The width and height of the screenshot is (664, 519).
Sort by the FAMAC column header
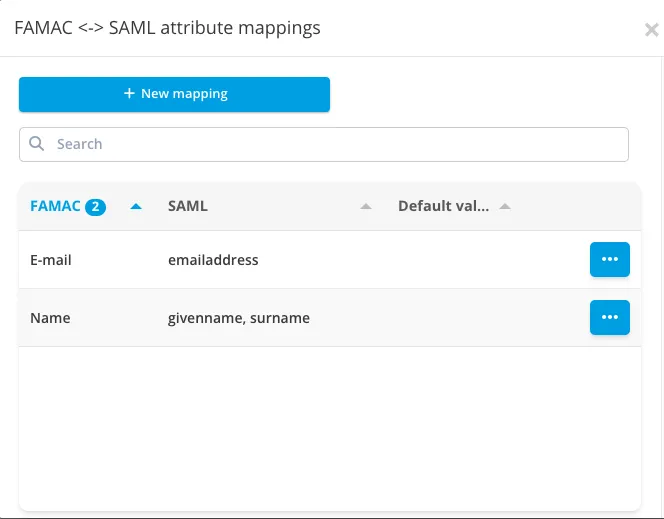pyautogui.click(x=55, y=206)
